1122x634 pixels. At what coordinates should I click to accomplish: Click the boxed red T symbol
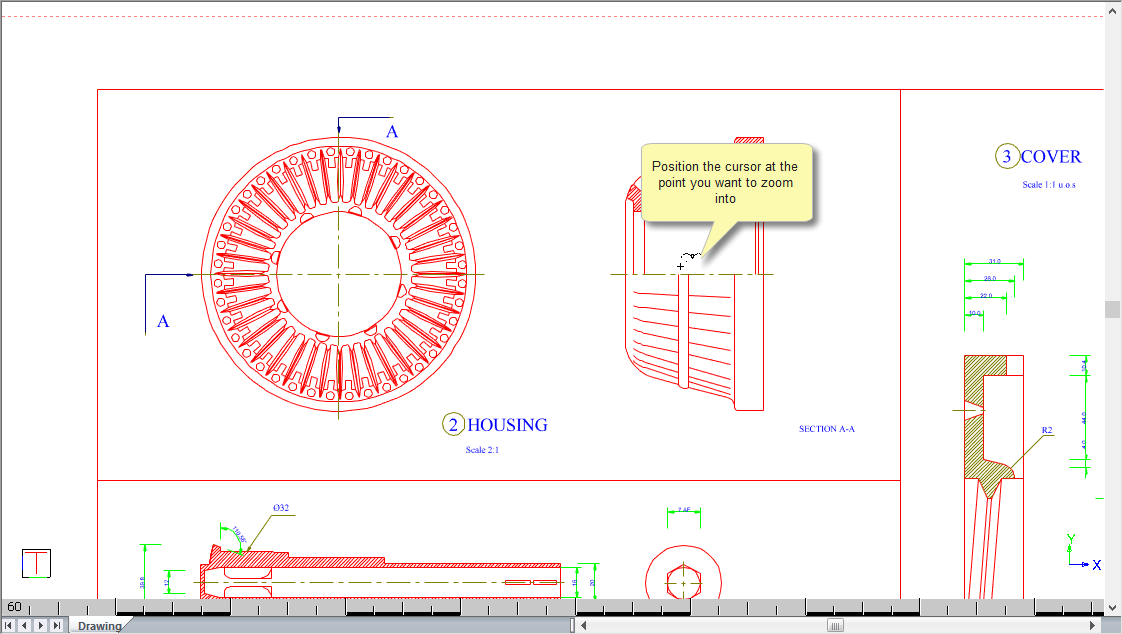(37, 563)
